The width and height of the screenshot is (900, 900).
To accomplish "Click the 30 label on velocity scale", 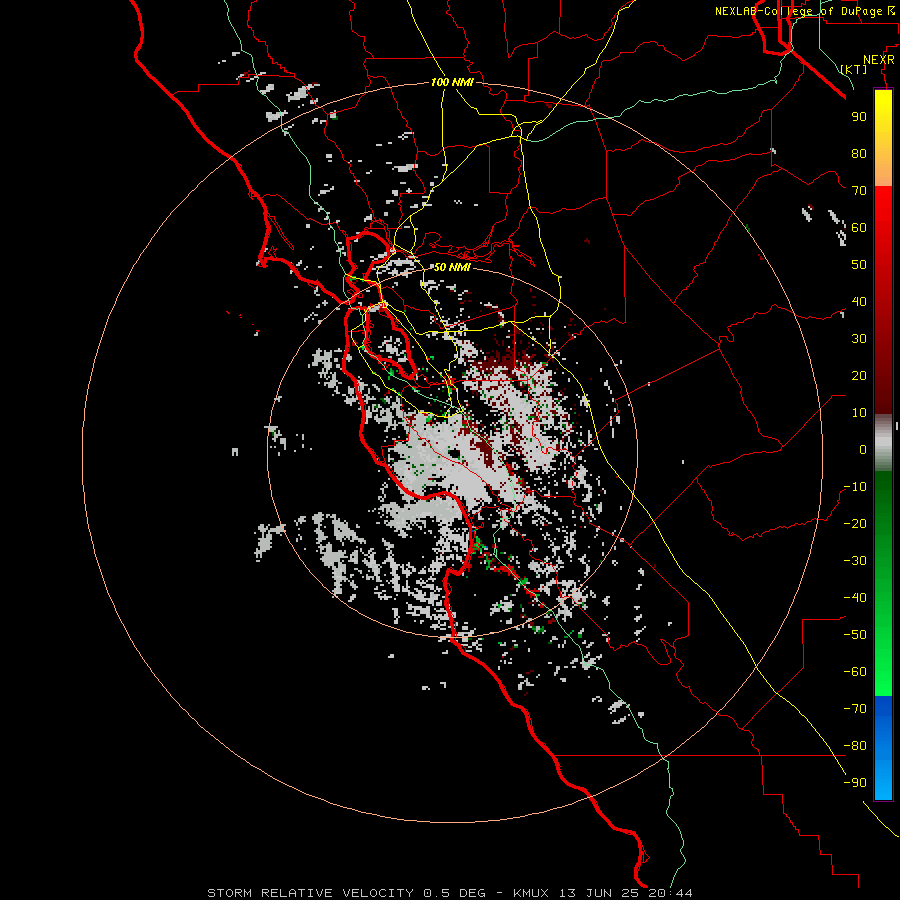I will point(859,339).
